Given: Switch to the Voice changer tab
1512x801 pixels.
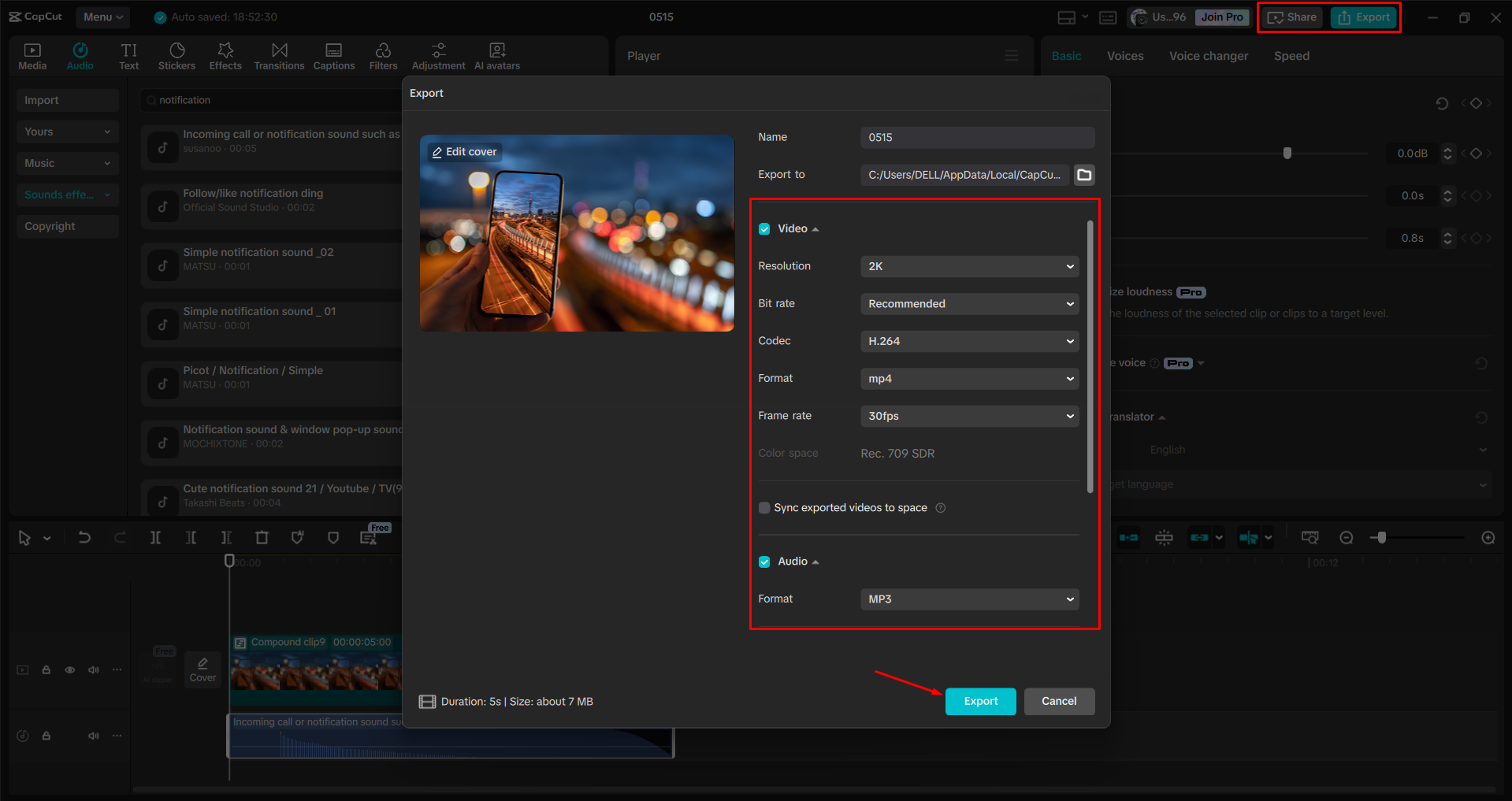Looking at the screenshot, I should click(x=1208, y=55).
